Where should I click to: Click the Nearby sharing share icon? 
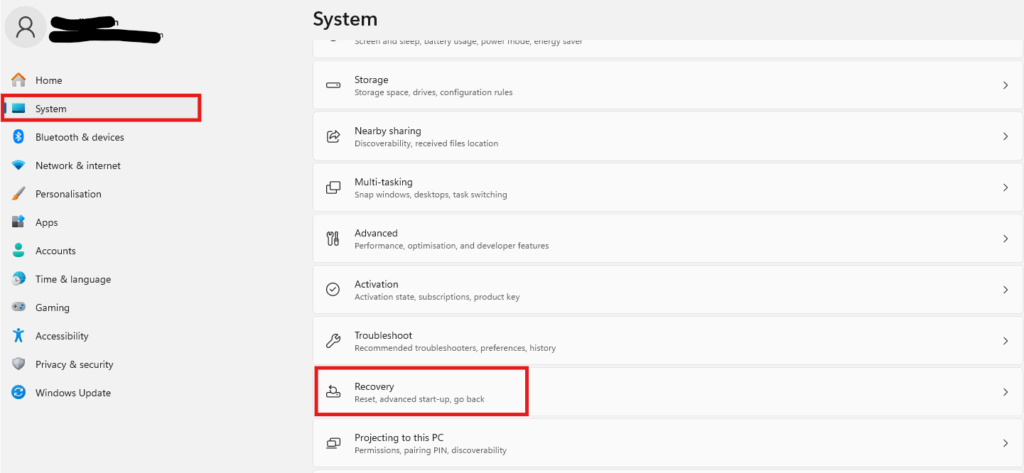click(x=333, y=137)
